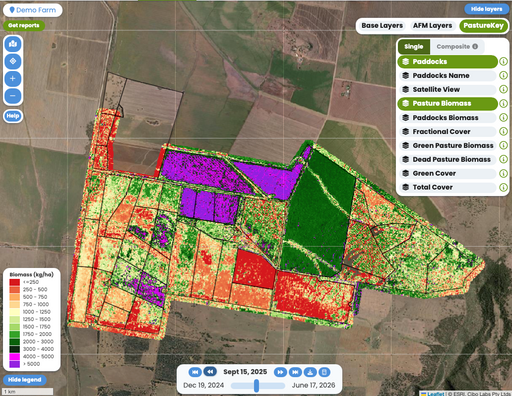Zoom out with the minus button
512x396 pixels.
(x=13, y=96)
